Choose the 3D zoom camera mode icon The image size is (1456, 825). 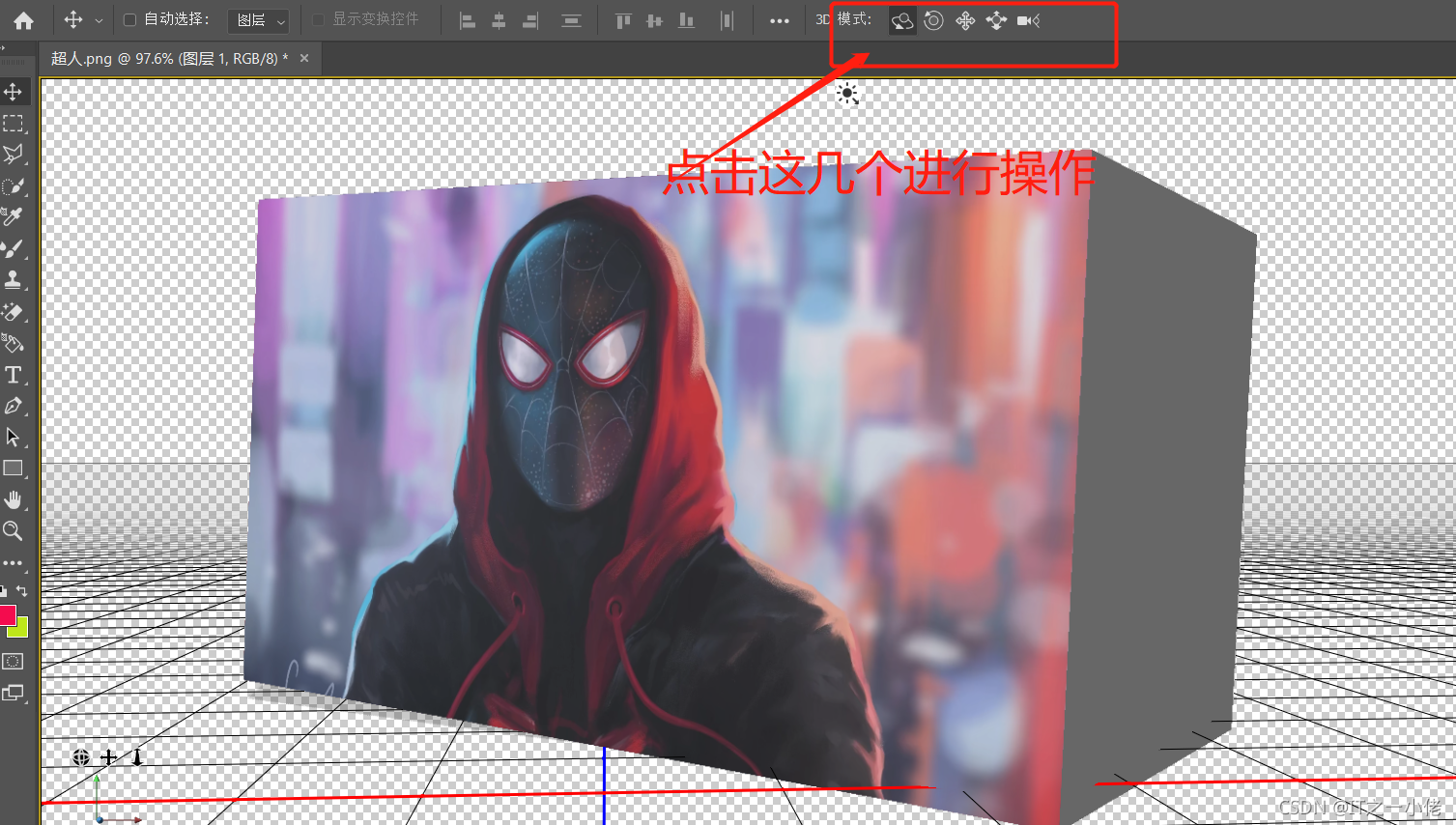1028,20
